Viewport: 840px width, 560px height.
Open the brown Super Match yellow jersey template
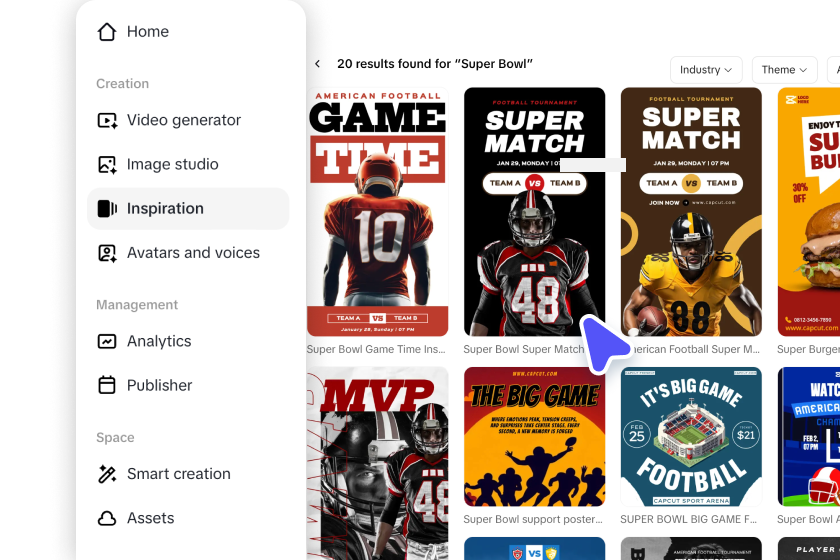(691, 212)
